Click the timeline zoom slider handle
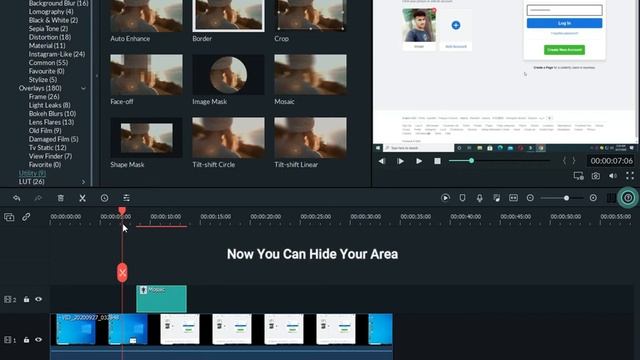 point(566,198)
